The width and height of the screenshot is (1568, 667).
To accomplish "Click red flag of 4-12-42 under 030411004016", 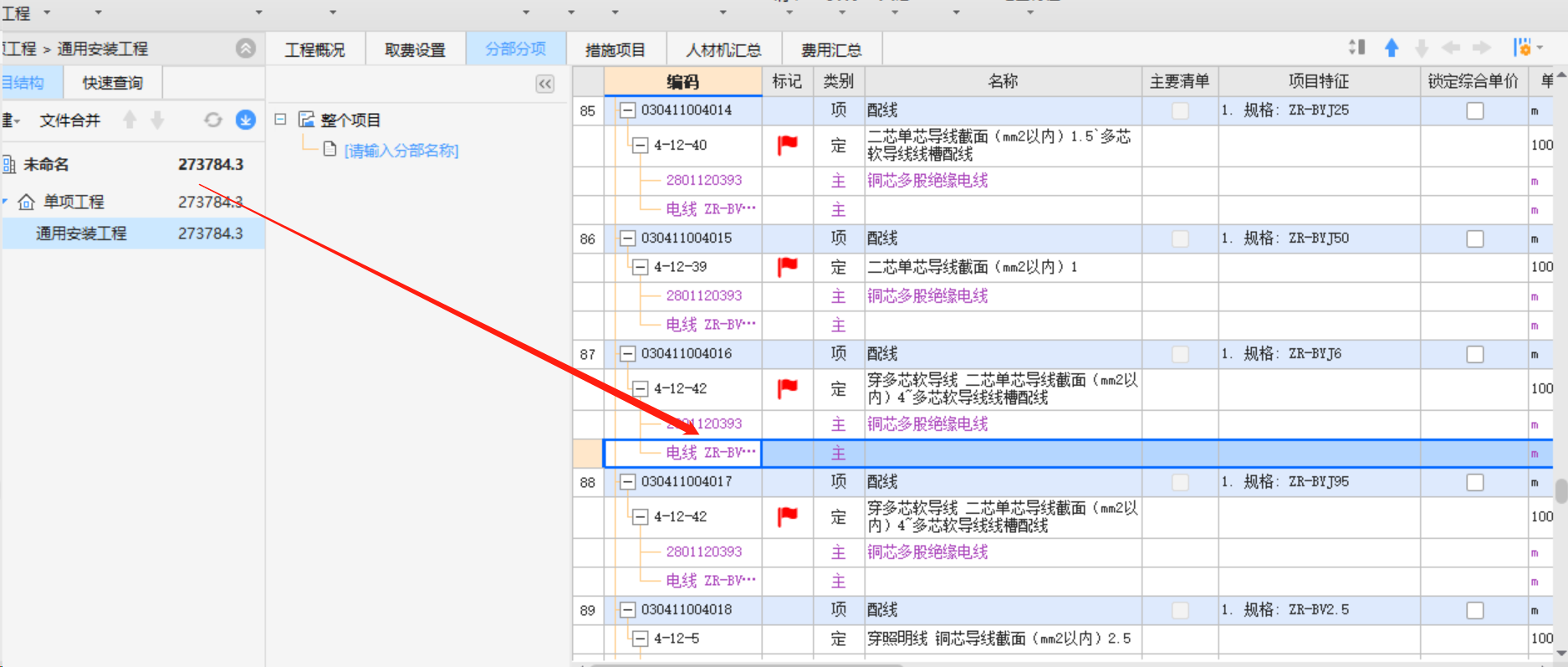I will [787, 388].
